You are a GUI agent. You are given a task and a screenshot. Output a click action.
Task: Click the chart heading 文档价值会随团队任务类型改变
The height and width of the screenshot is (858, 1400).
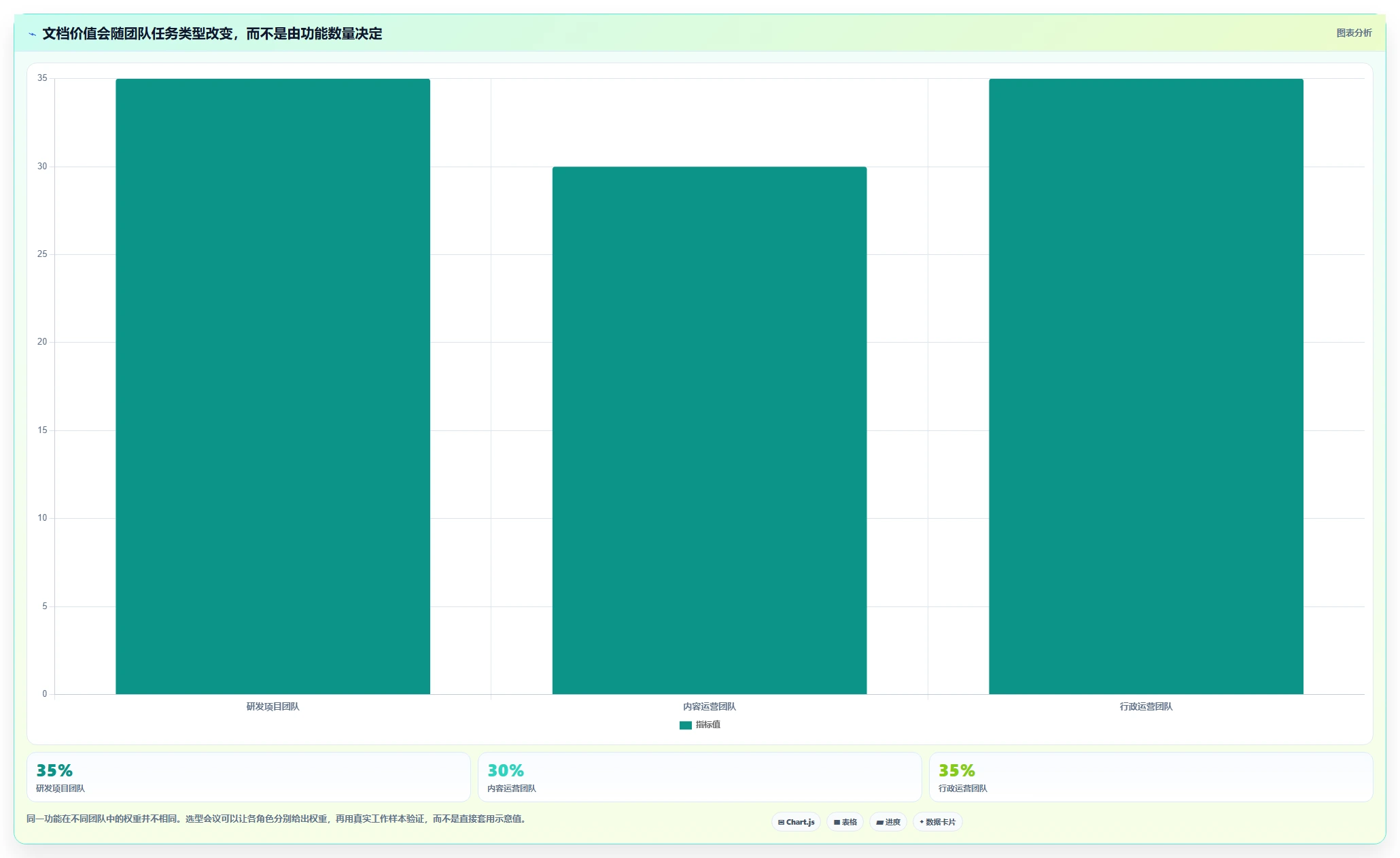(x=212, y=33)
